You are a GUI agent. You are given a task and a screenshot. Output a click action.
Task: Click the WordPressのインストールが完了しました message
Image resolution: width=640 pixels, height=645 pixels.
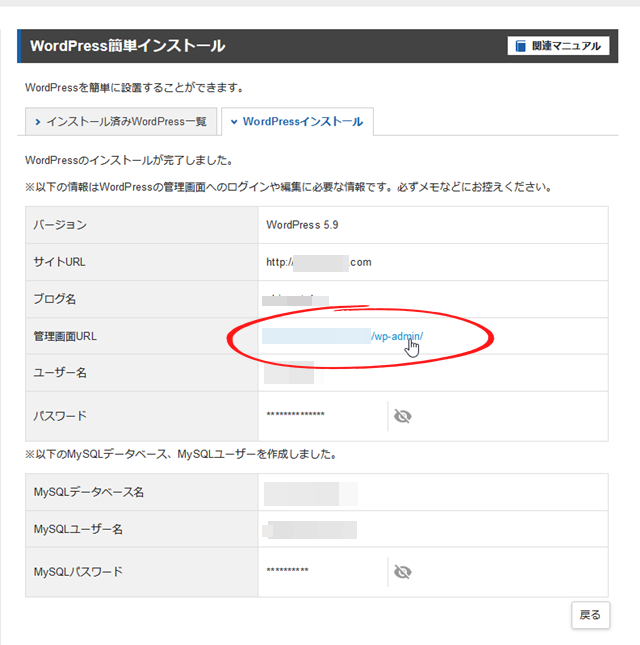coord(129,160)
